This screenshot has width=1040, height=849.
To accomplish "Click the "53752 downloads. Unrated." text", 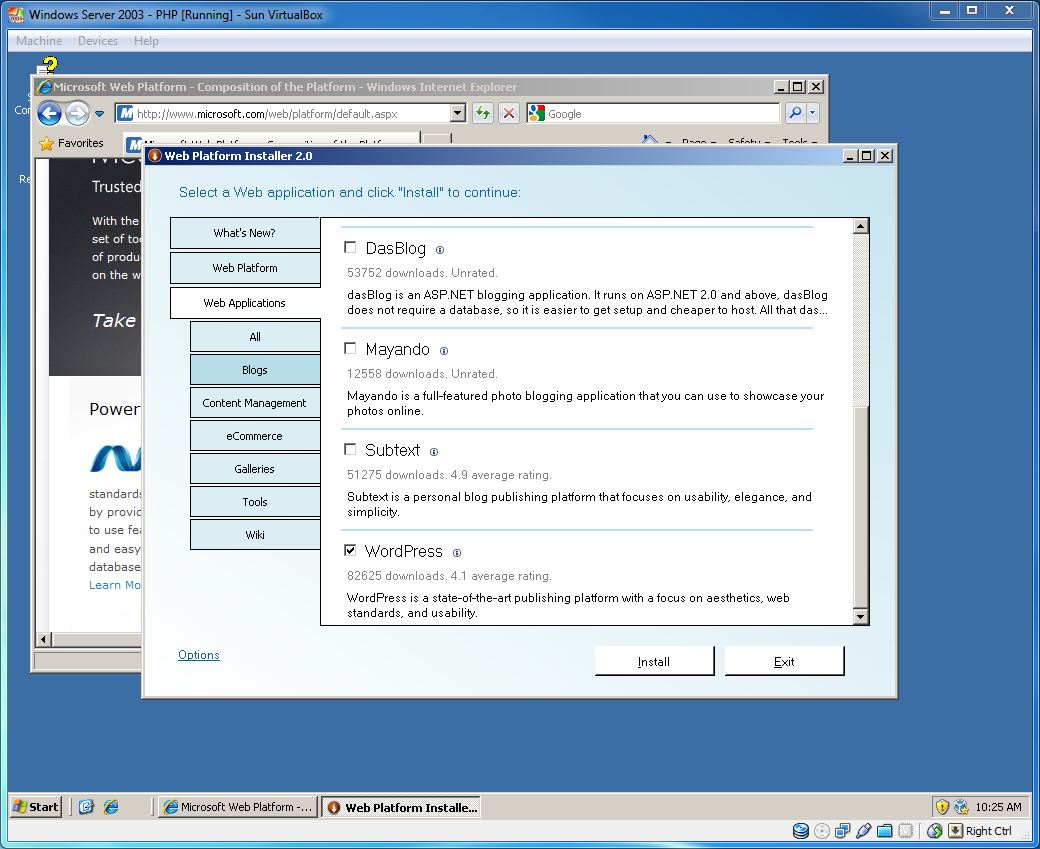I will click(x=422, y=273).
